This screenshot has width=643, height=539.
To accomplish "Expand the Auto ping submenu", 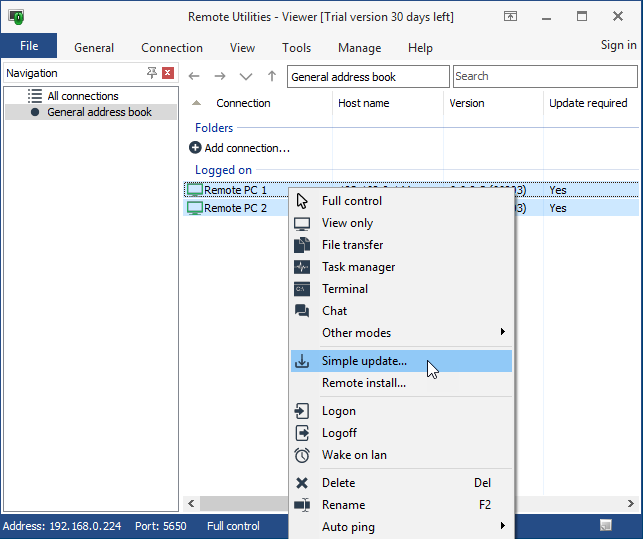I will tap(503, 527).
